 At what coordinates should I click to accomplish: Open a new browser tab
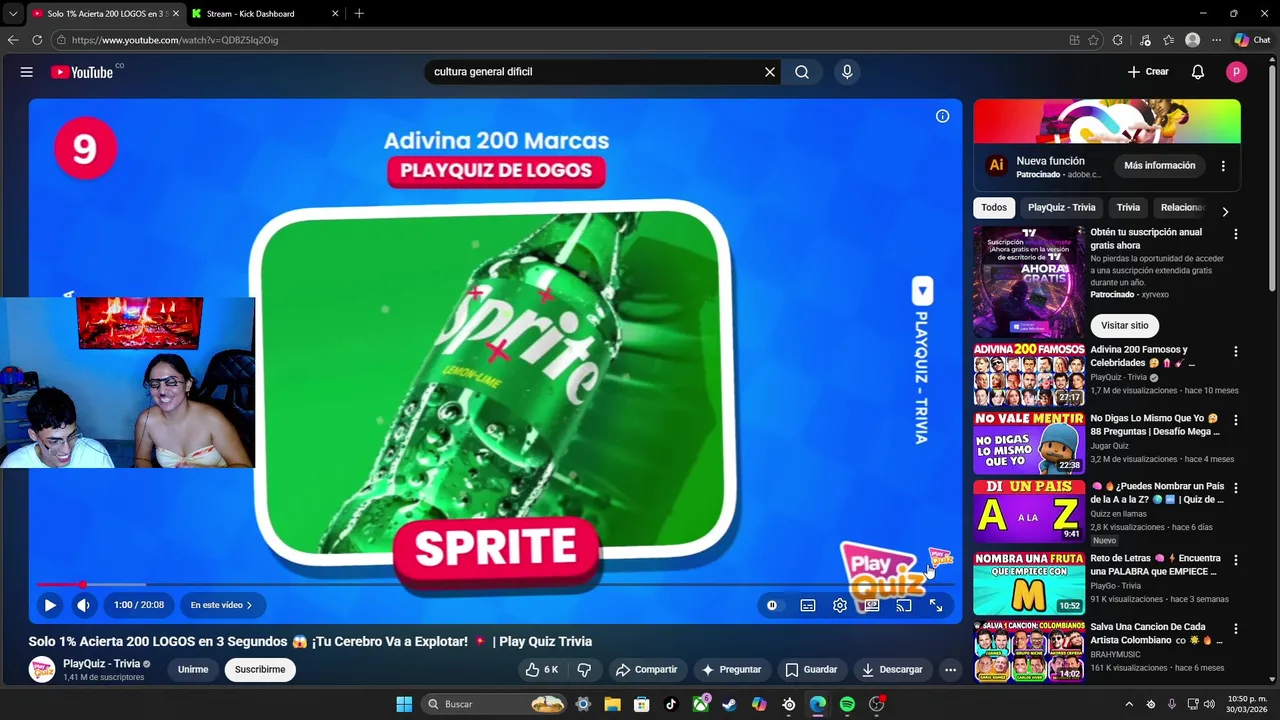click(x=359, y=14)
